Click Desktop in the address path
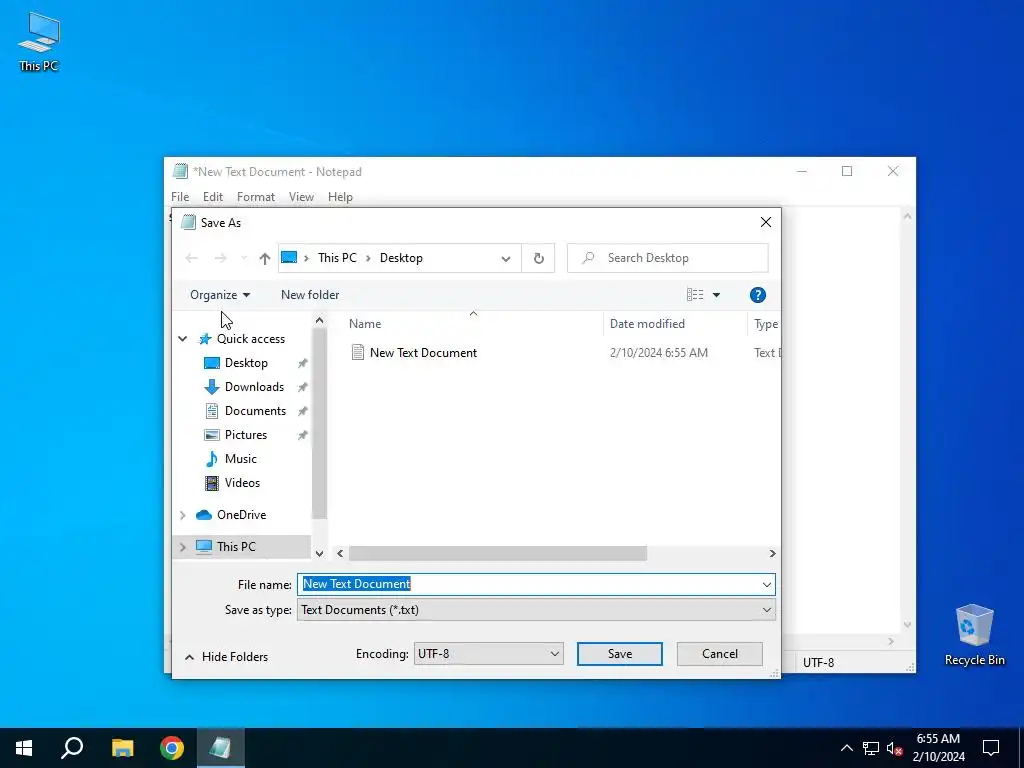The width and height of the screenshot is (1024, 768). [401, 258]
